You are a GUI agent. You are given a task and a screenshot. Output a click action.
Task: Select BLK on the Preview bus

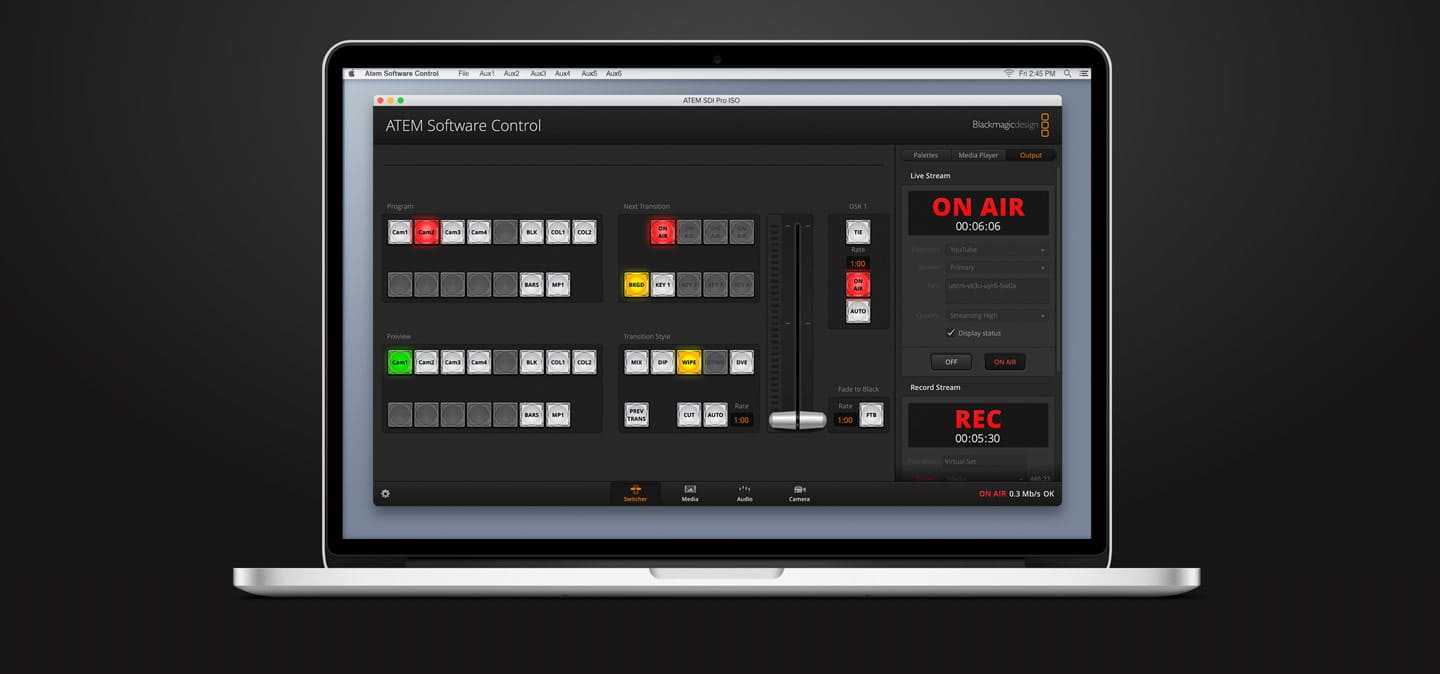point(532,362)
